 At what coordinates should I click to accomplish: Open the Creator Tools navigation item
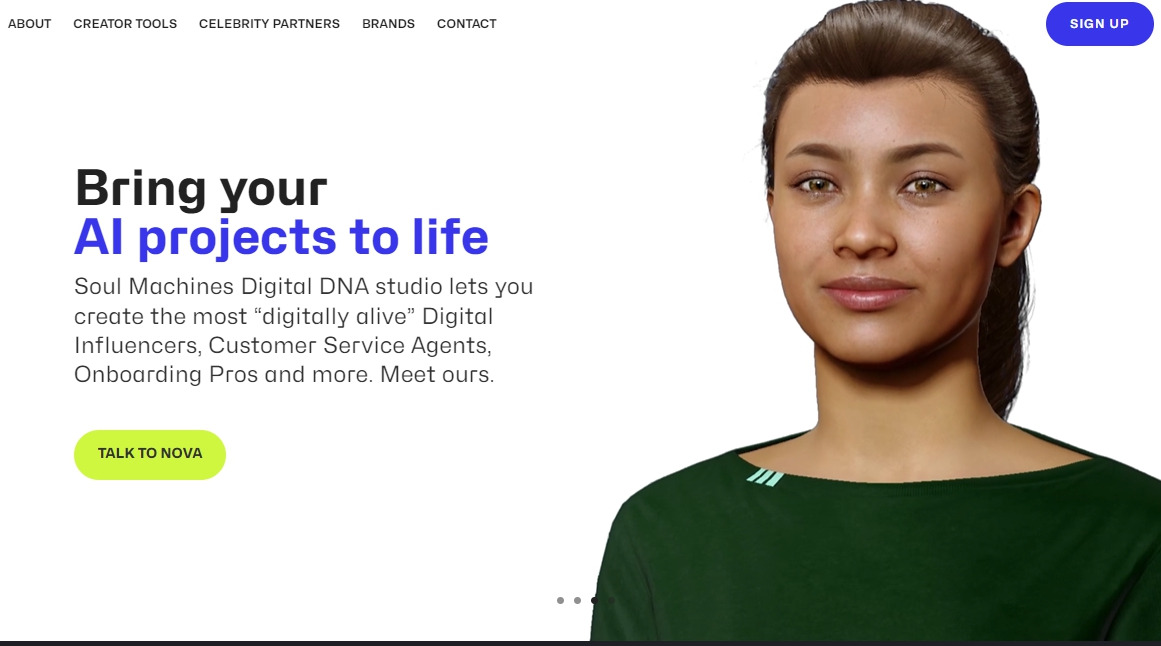pyautogui.click(x=125, y=24)
